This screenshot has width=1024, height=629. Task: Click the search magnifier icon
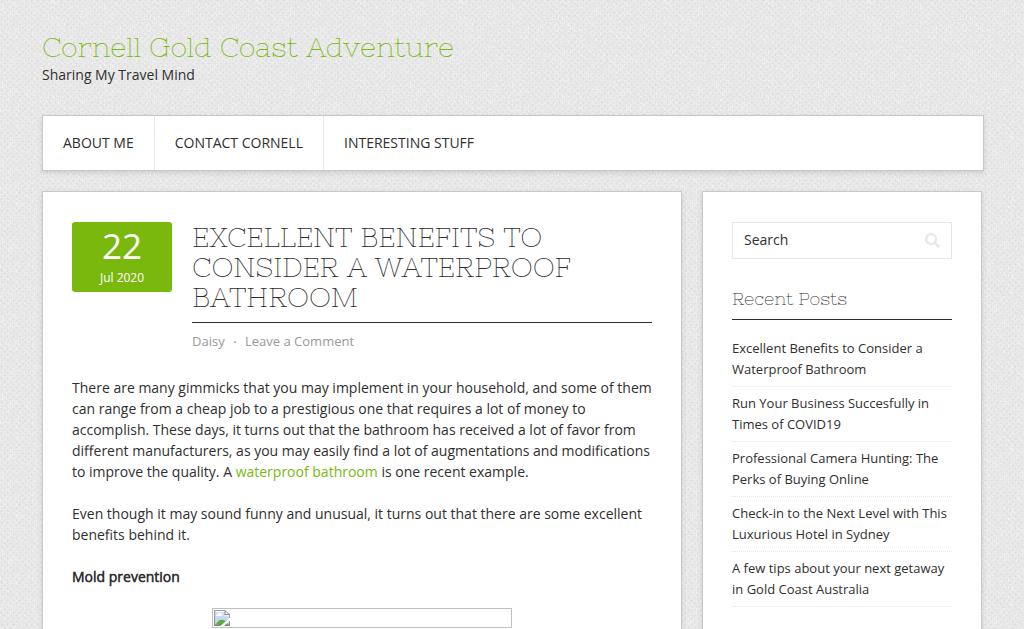coord(932,240)
